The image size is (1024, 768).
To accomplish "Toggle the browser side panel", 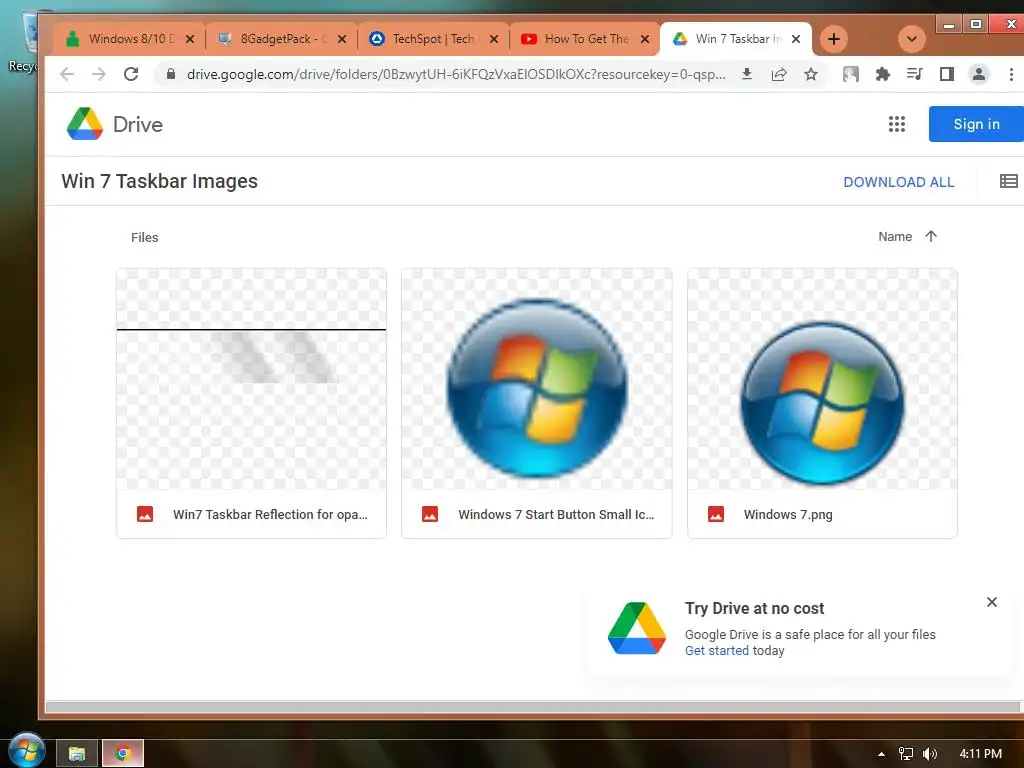I will 947,74.
